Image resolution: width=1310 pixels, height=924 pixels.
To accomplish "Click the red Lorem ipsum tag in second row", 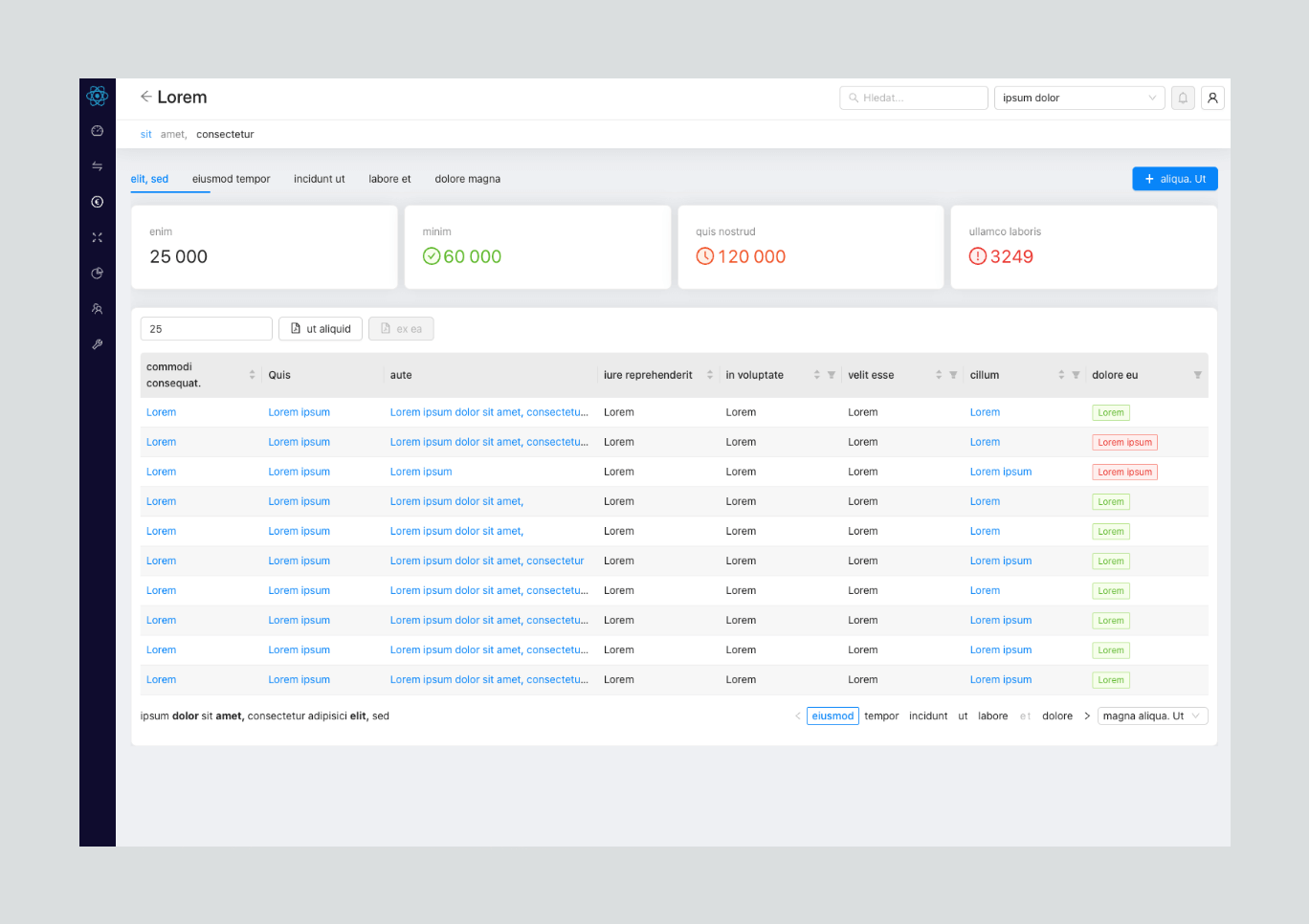I will pyautogui.click(x=1125, y=443).
